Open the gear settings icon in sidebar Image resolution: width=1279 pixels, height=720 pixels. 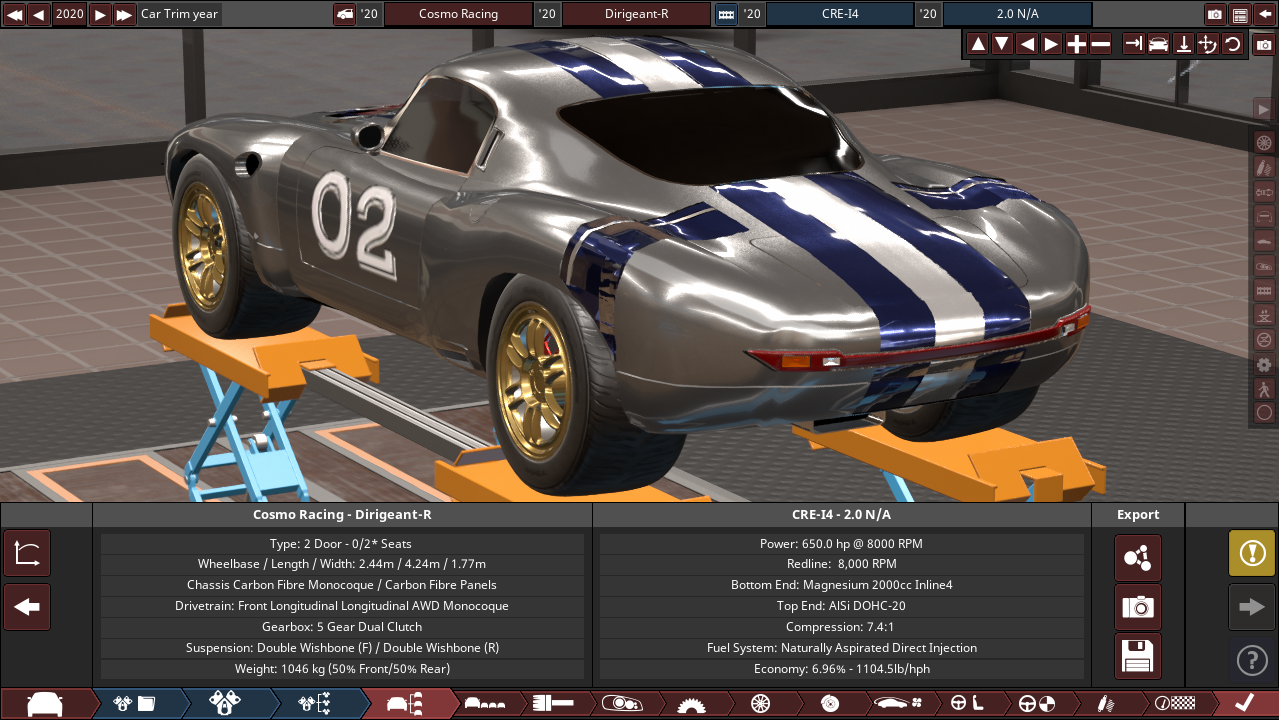pos(1264,364)
